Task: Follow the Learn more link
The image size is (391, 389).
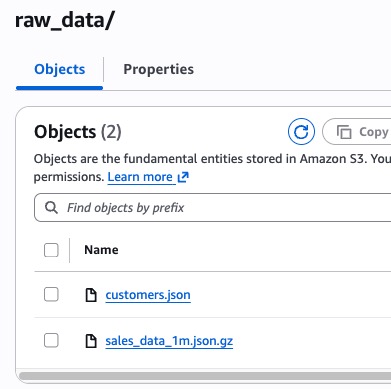Action: click(x=140, y=177)
